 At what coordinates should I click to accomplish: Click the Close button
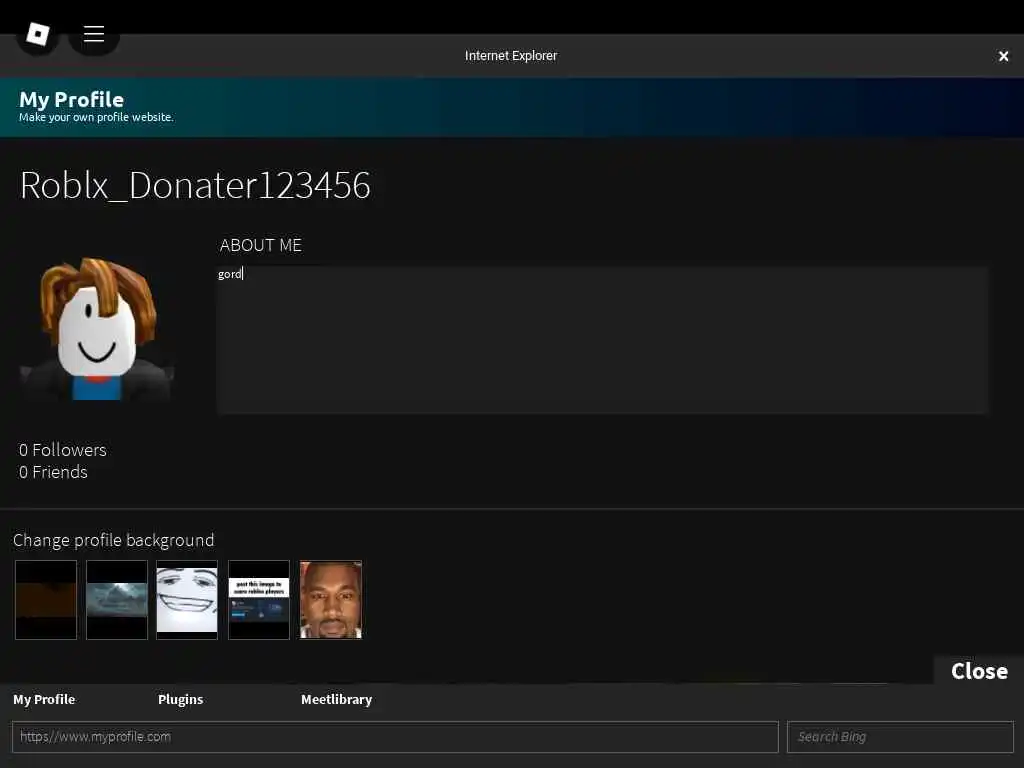[x=979, y=671]
